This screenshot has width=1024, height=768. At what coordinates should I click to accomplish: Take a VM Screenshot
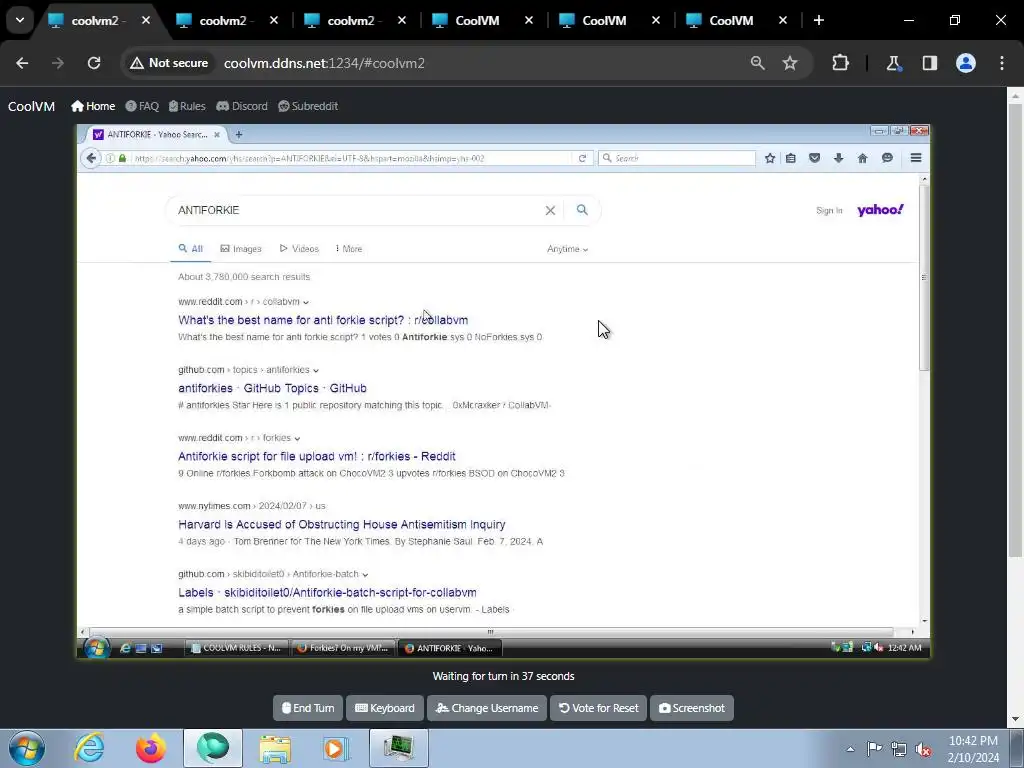pos(692,708)
